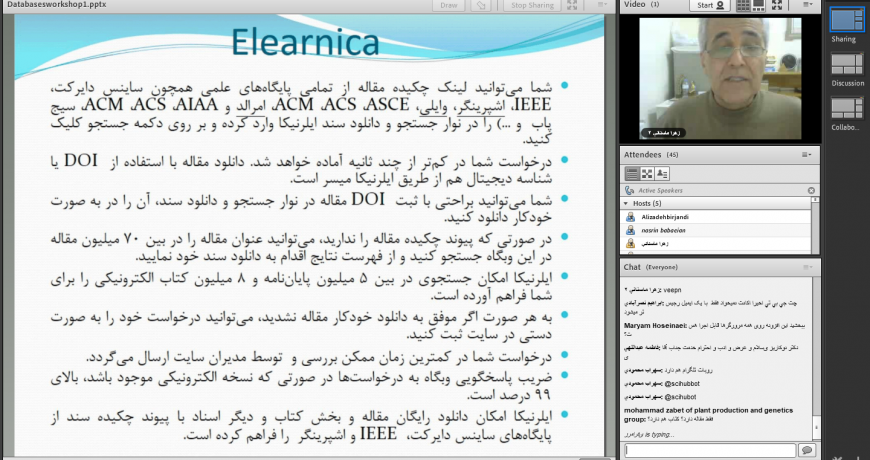The width and height of the screenshot is (870, 460).
Task: Select the Sharing layout thumbnail
Action: pos(846,20)
